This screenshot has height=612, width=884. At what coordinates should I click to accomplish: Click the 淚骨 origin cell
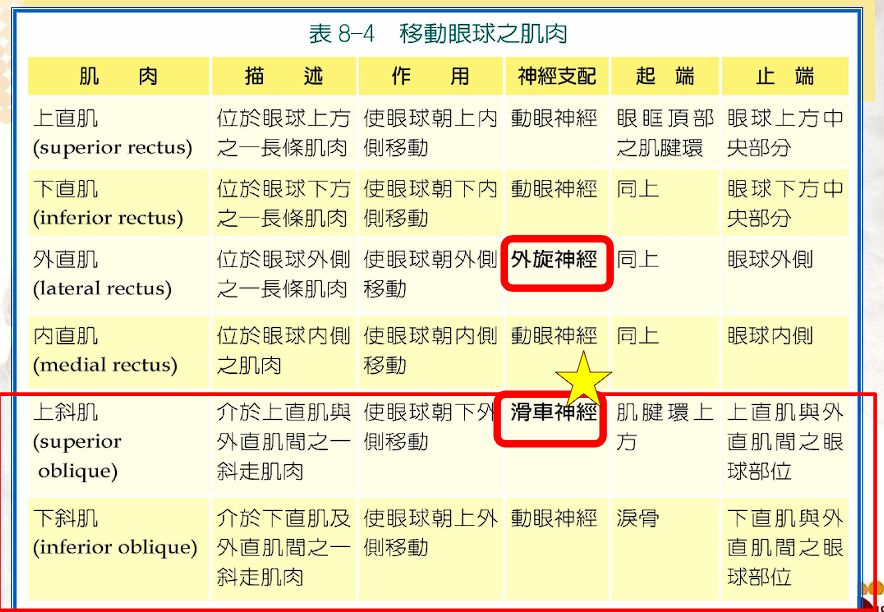pos(638,519)
